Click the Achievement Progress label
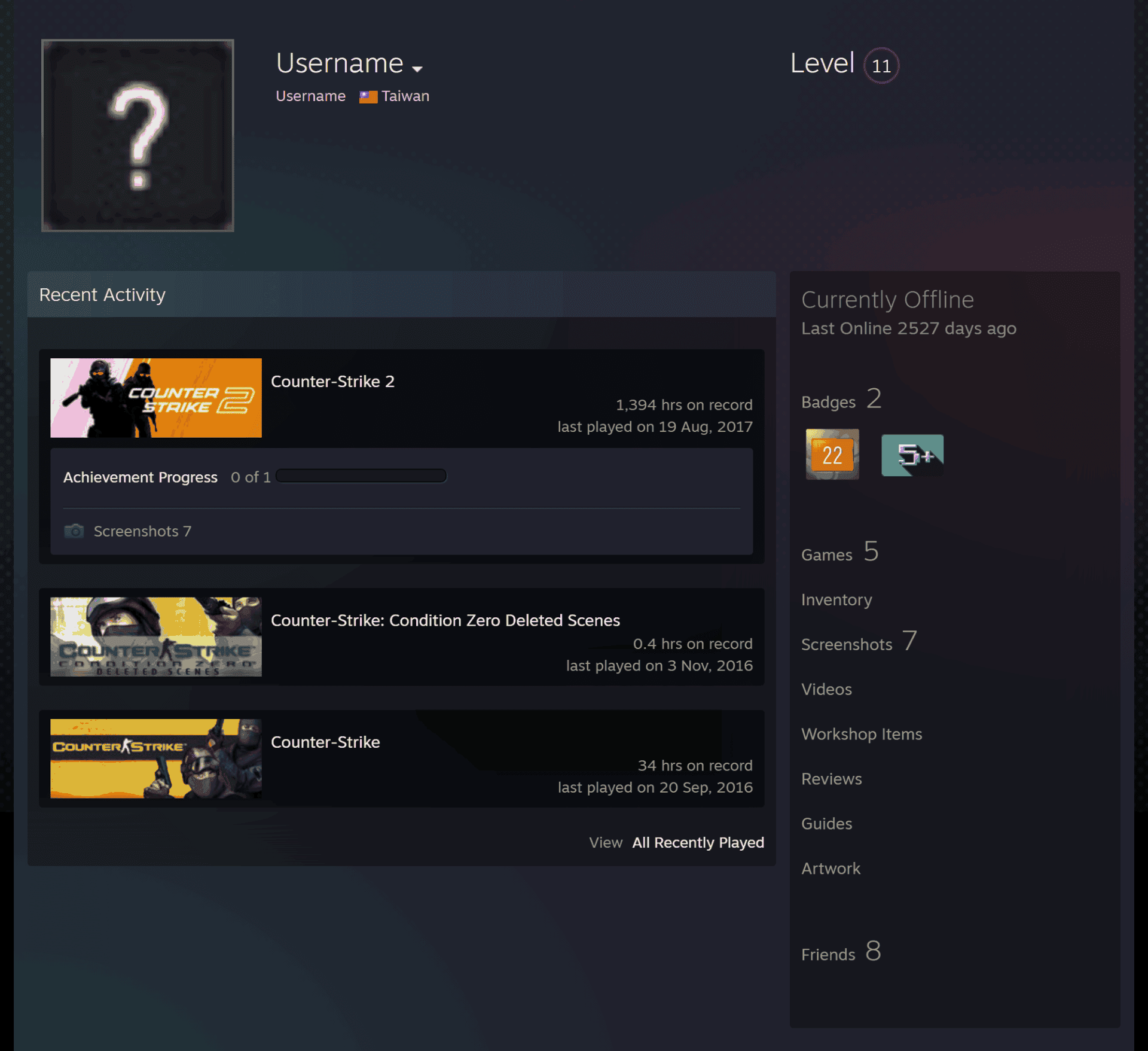This screenshot has width=1148, height=1051. [141, 477]
